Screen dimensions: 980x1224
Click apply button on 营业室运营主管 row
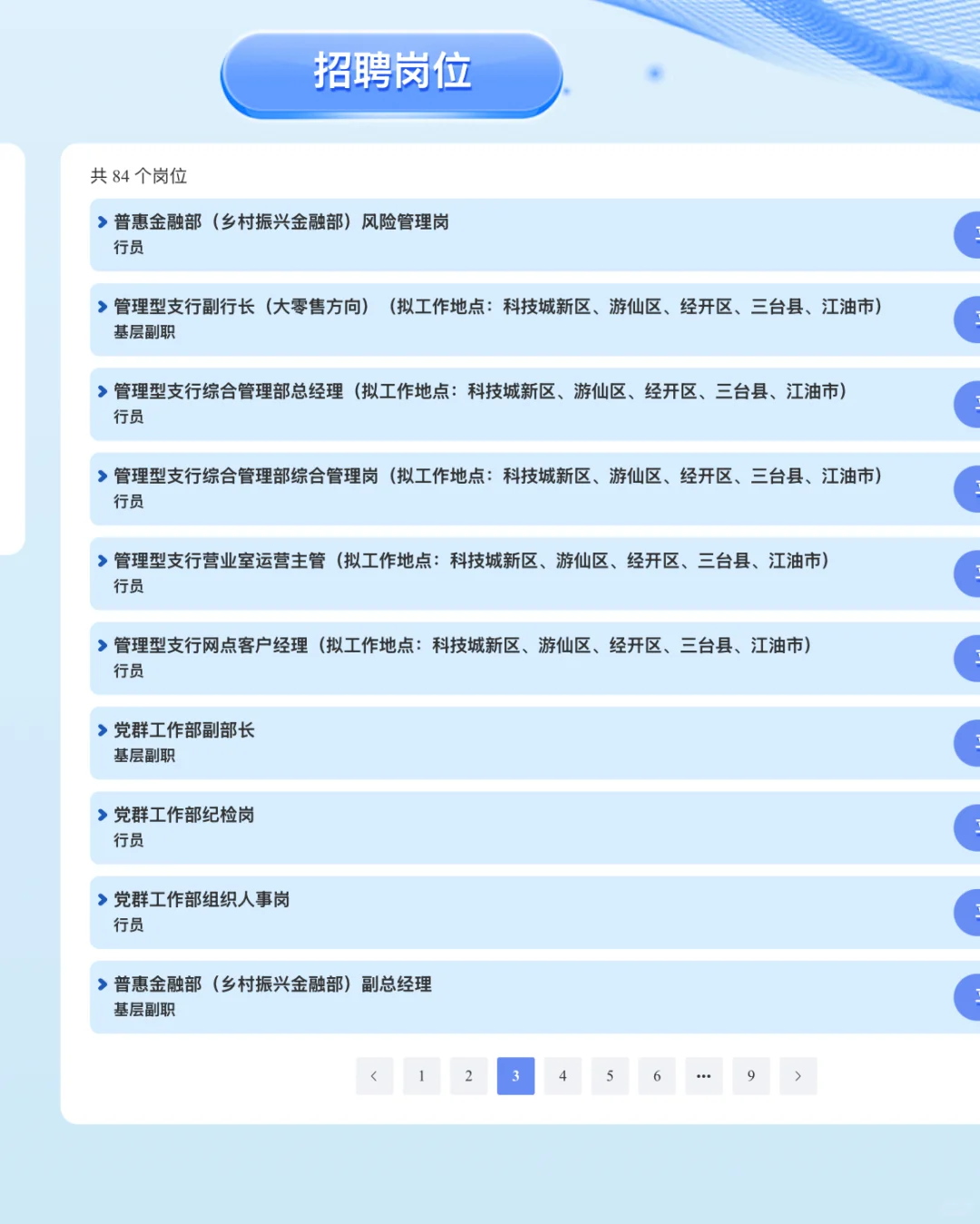tap(967, 573)
